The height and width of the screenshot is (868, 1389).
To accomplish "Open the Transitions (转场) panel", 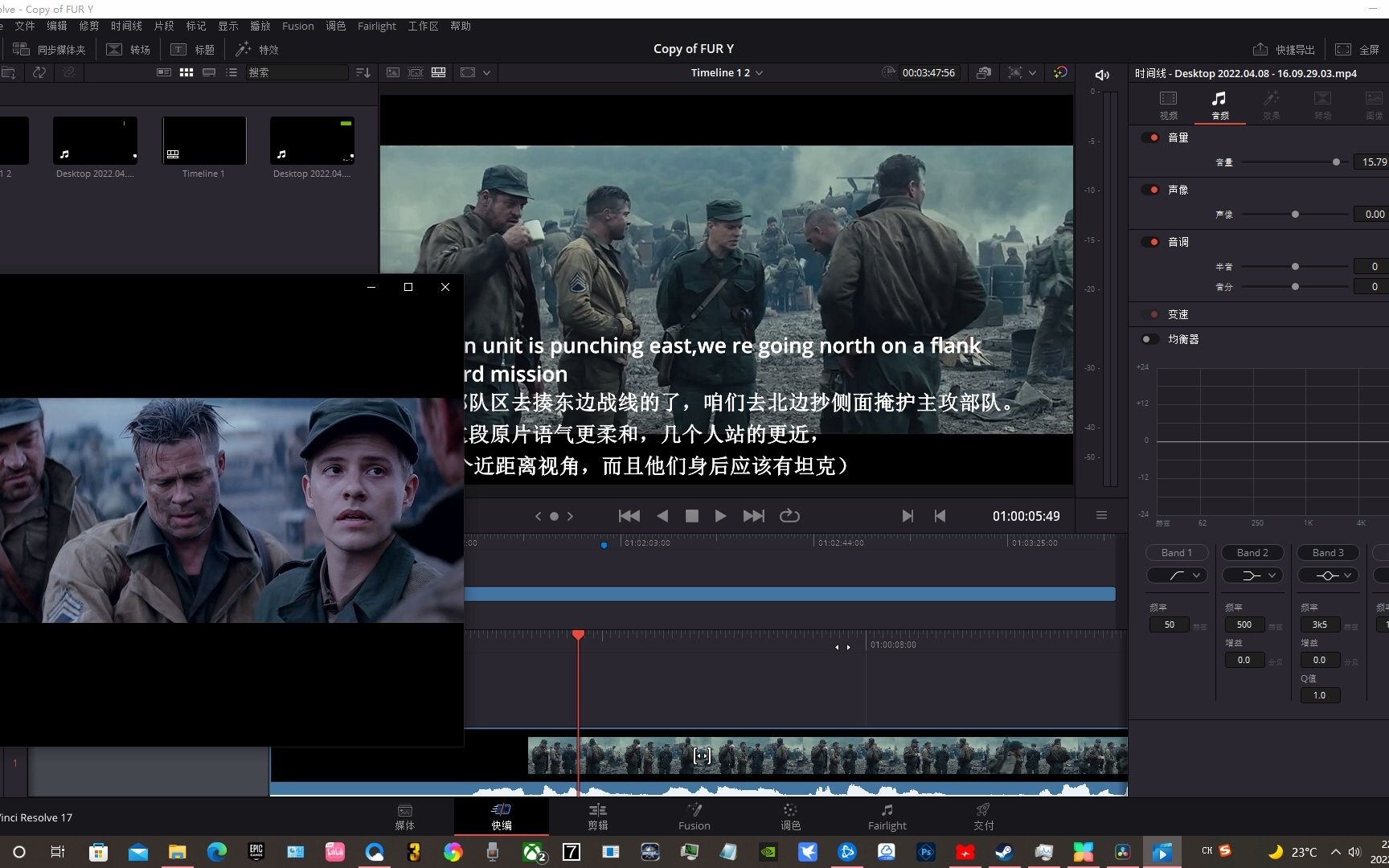I will click(129, 49).
